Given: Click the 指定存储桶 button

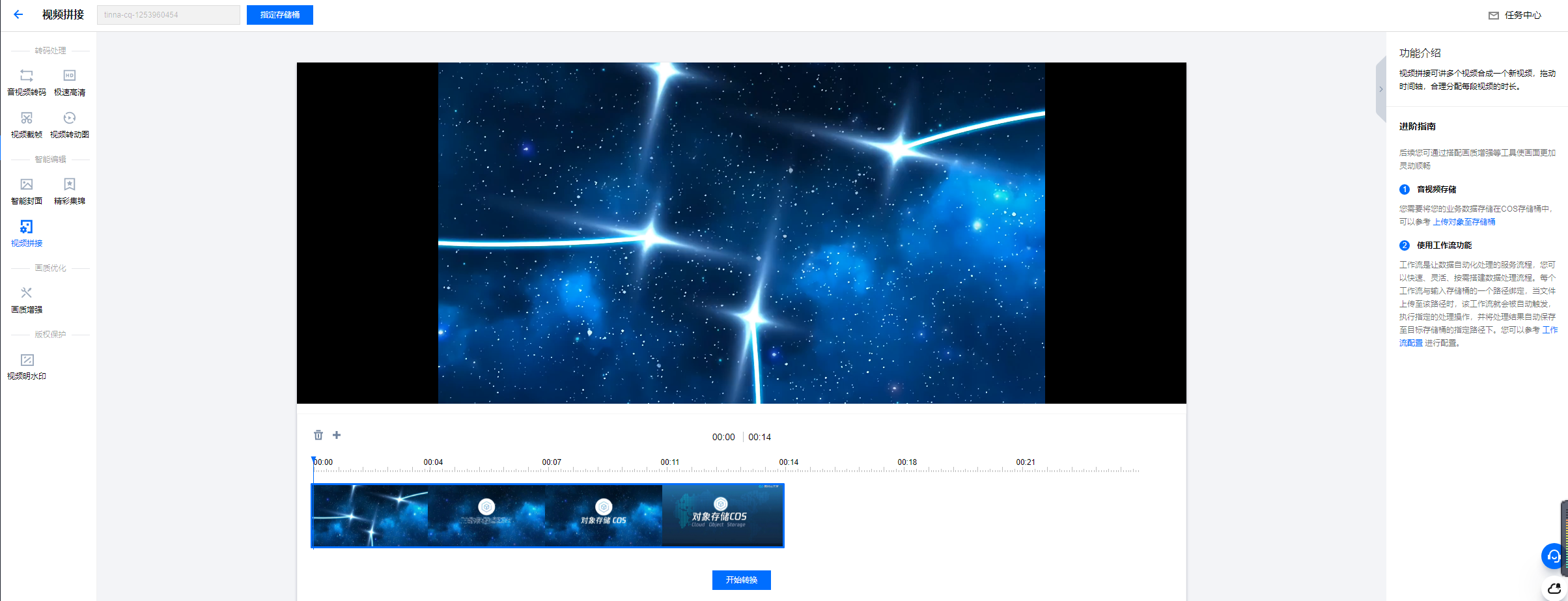Looking at the screenshot, I should tap(280, 15).
